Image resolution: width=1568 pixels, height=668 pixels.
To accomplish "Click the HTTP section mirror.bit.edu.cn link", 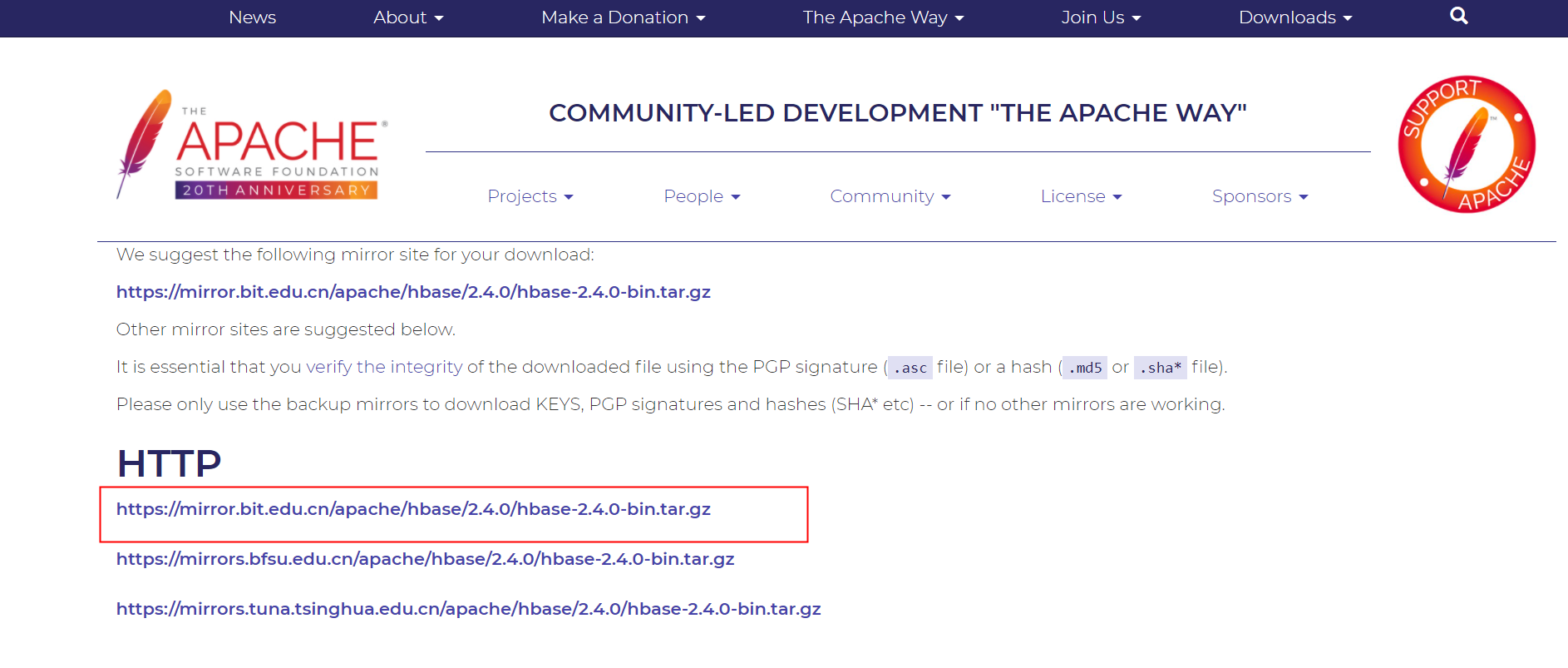I will coord(413,509).
